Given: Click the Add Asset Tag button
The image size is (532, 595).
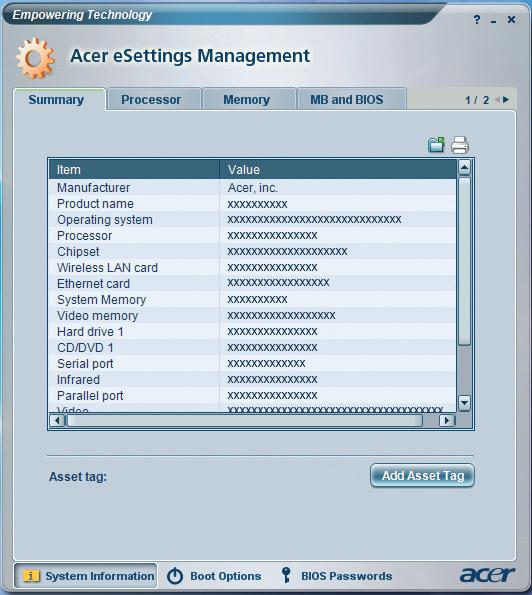Looking at the screenshot, I should (422, 475).
